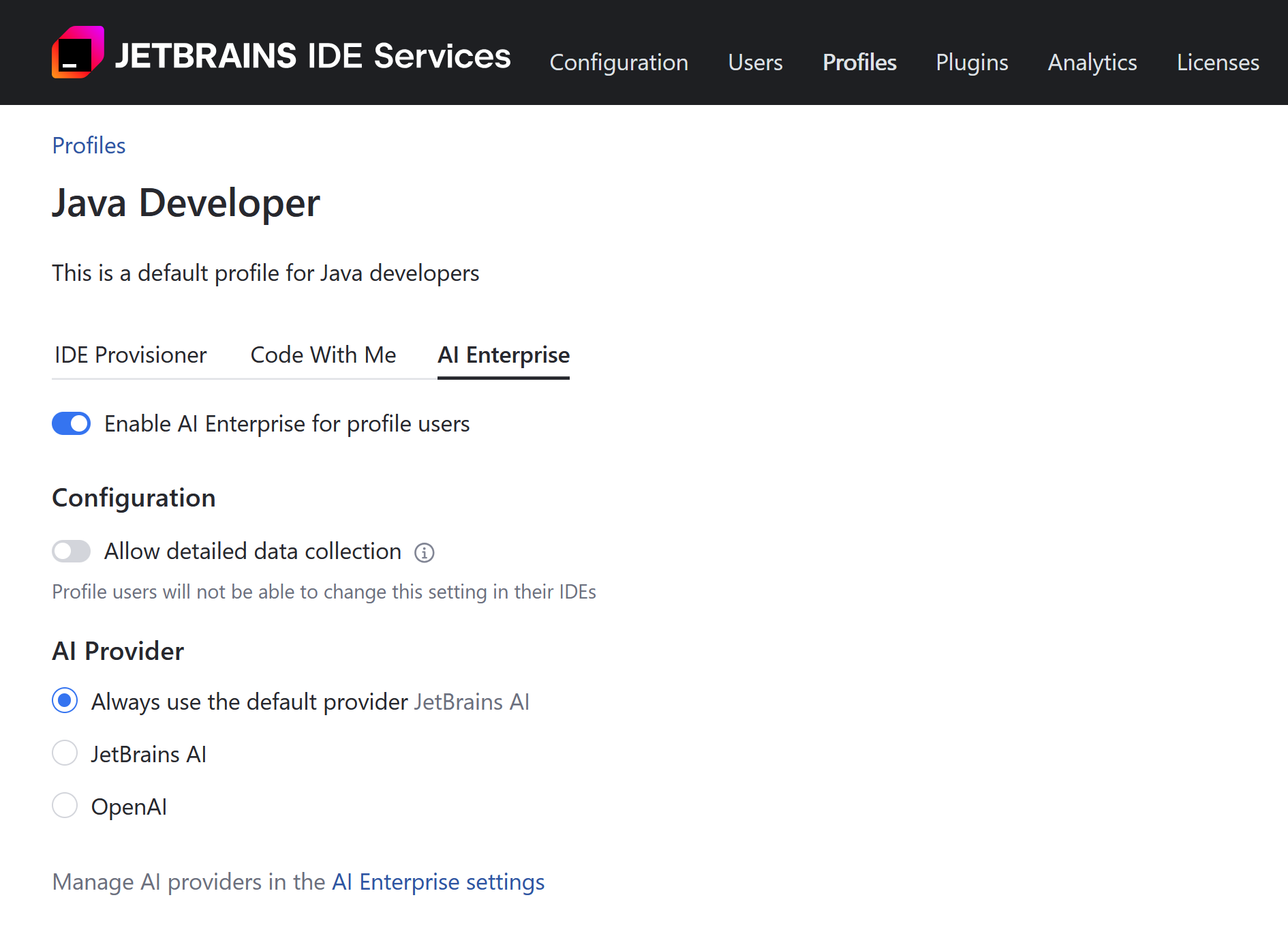
Task: Switch to the IDE Provisioner tab
Action: click(130, 355)
